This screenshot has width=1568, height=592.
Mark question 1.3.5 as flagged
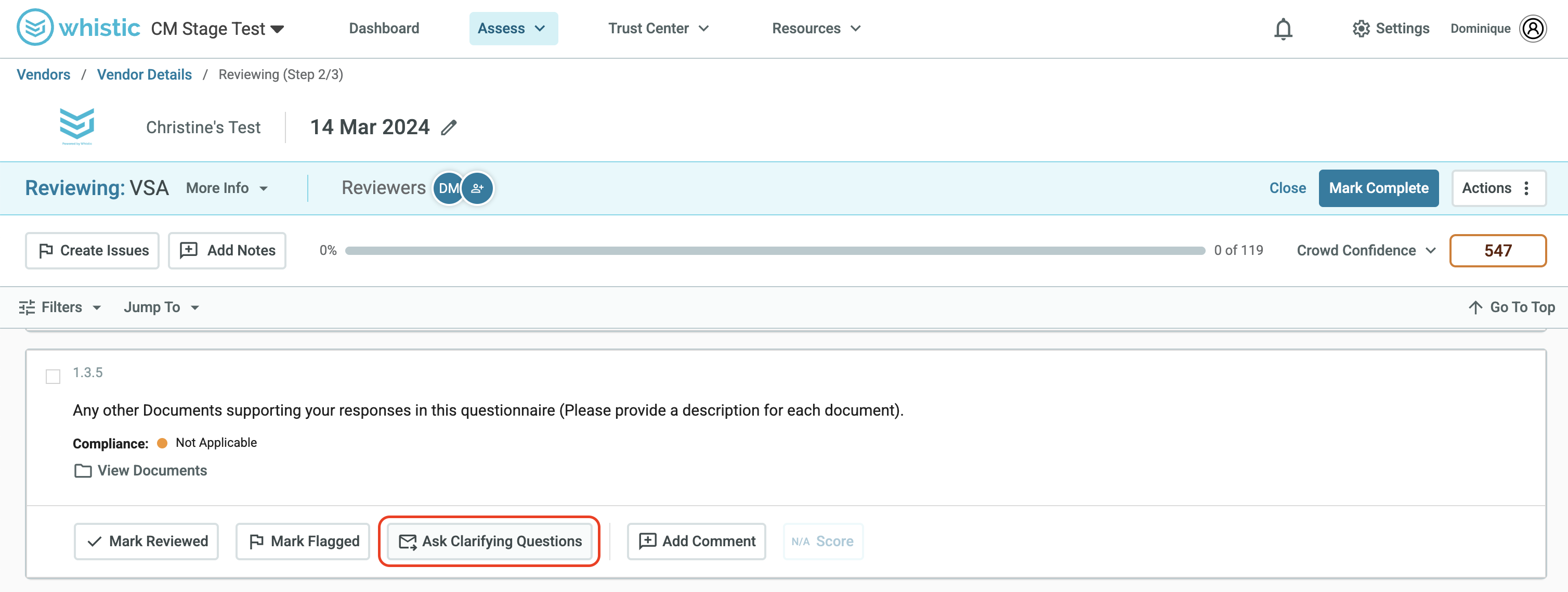pos(303,541)
